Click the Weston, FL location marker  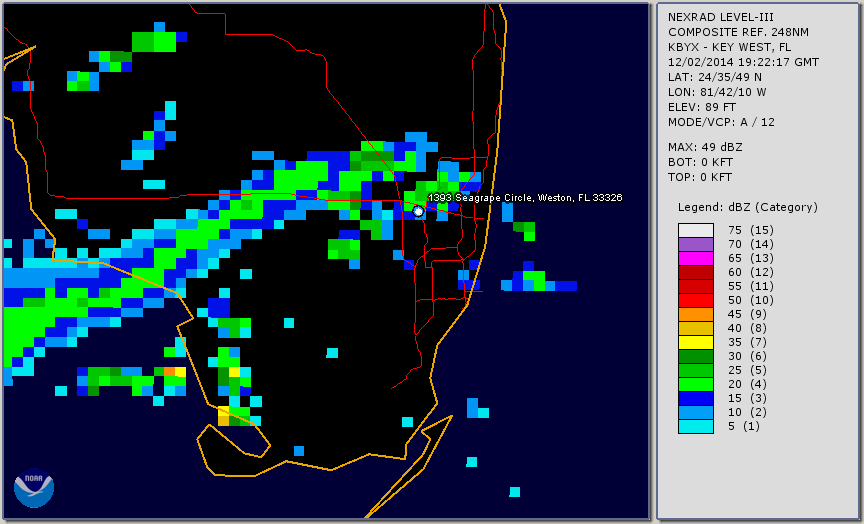click(x=418, y=211)
